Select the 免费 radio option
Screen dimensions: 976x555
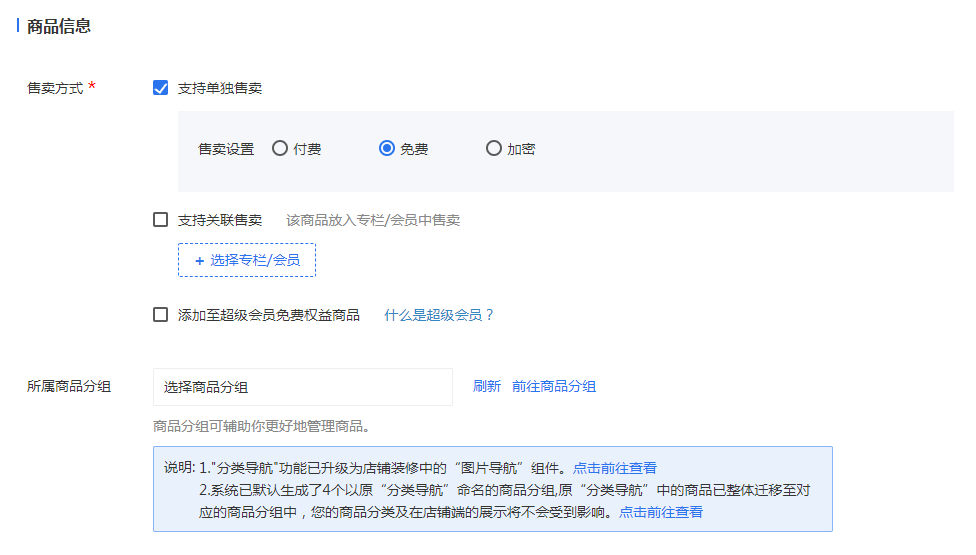point(387,148)
